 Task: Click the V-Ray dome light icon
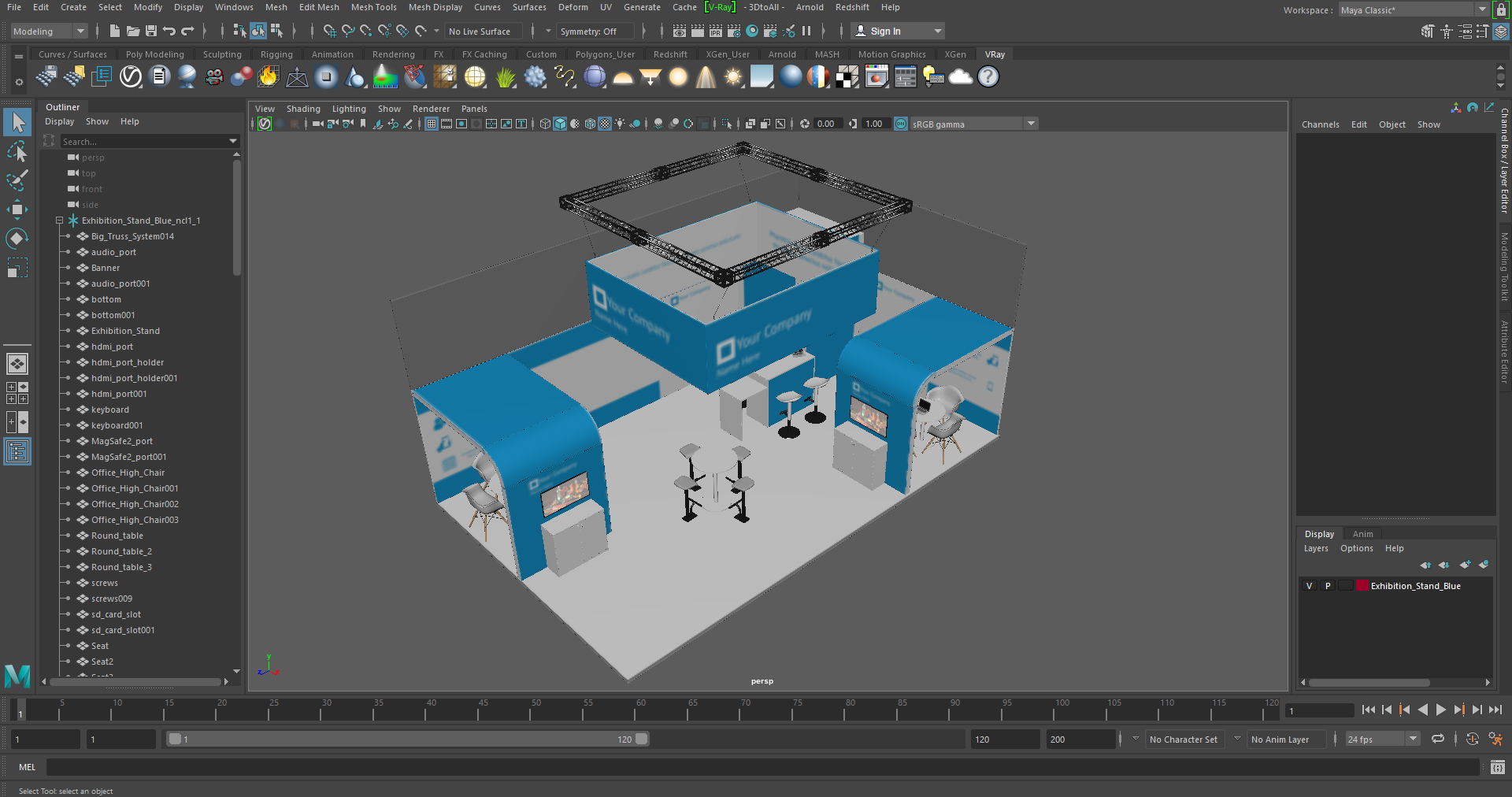pyautogui.click(x=623, y=76)
